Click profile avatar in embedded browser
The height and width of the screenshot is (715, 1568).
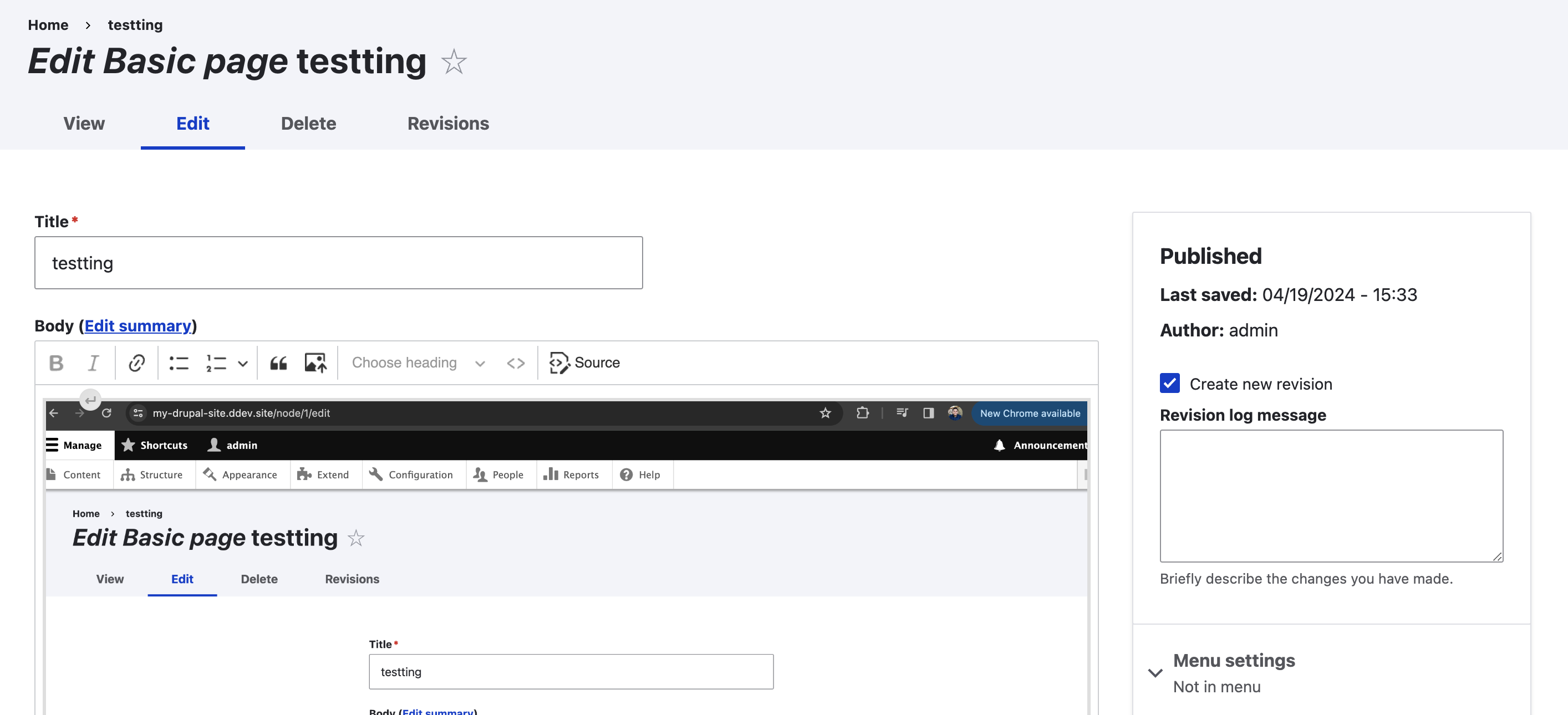click(x=955, y=413)
